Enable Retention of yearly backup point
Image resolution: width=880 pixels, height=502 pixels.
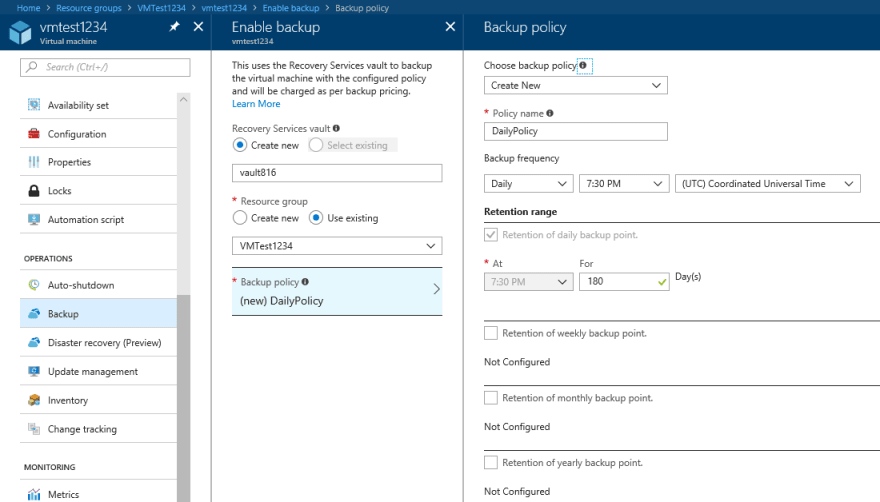click(x=491, y=463)
